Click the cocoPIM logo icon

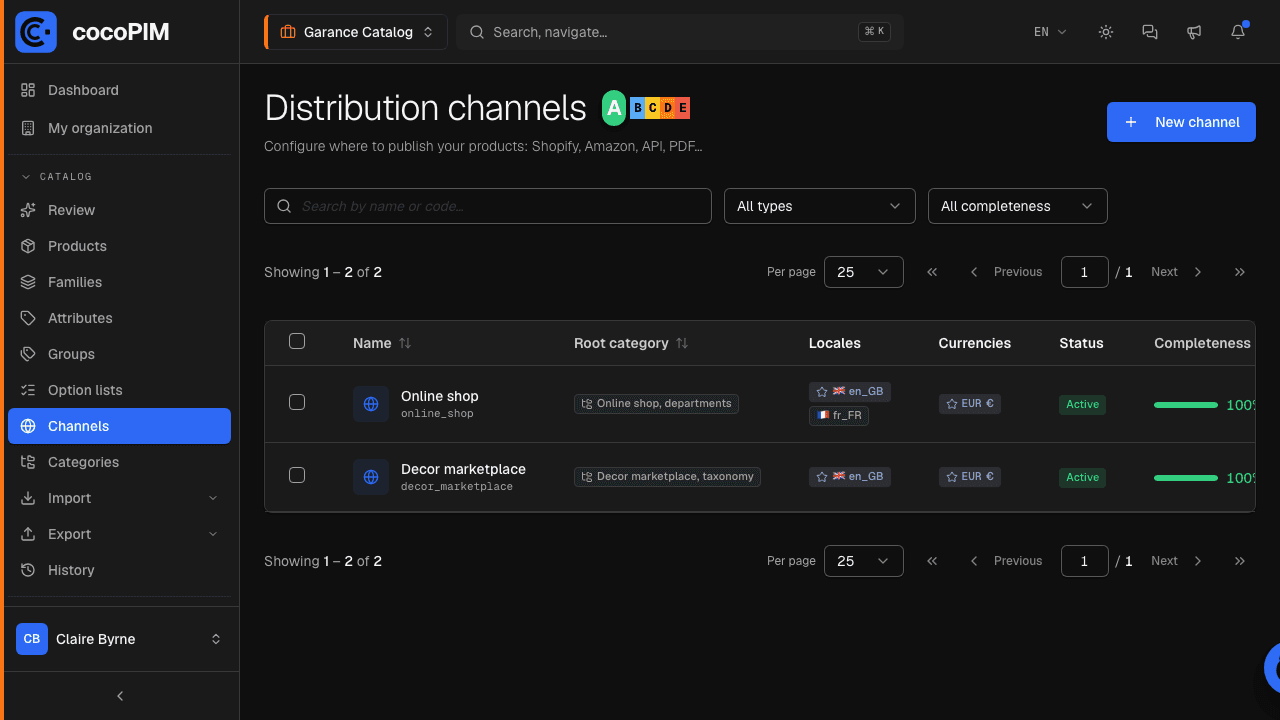(x=36, y=32)
